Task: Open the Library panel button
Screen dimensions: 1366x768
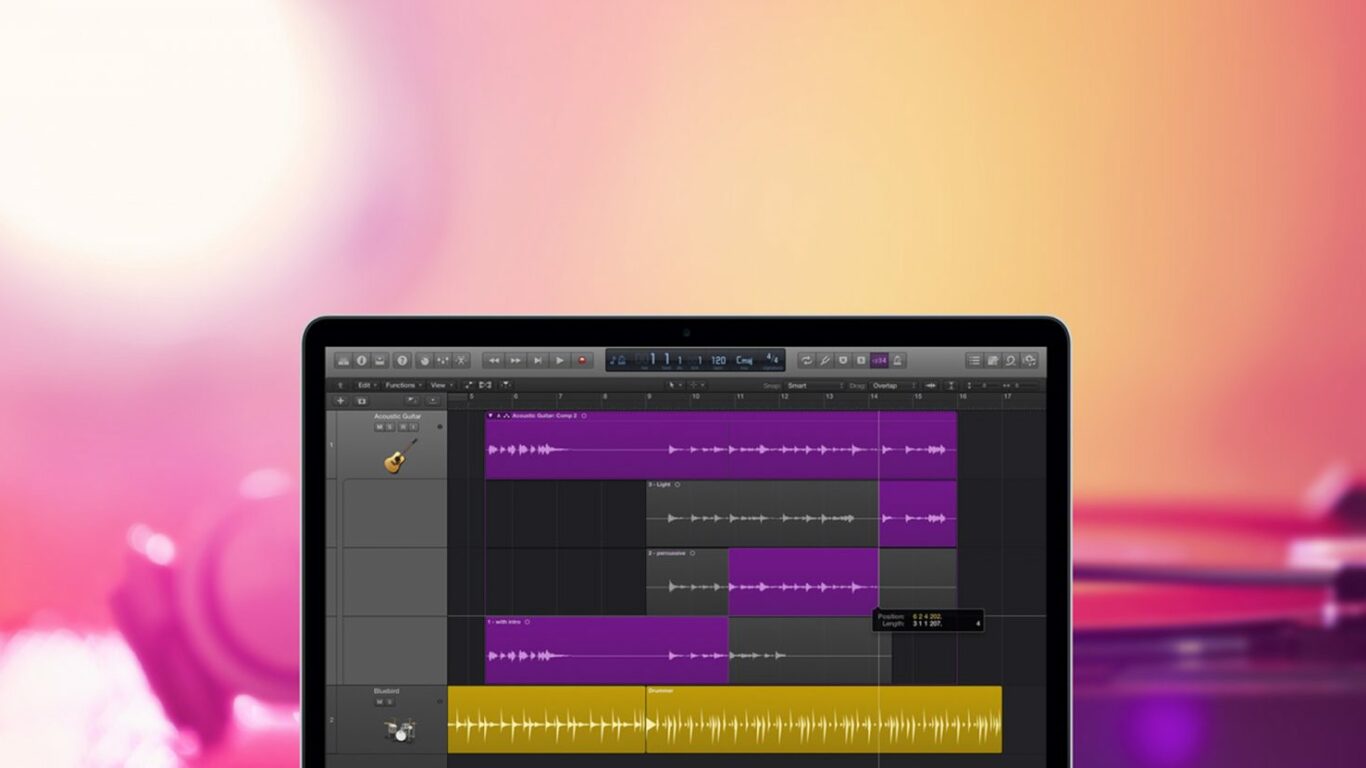Action: [x=343, y=361]
